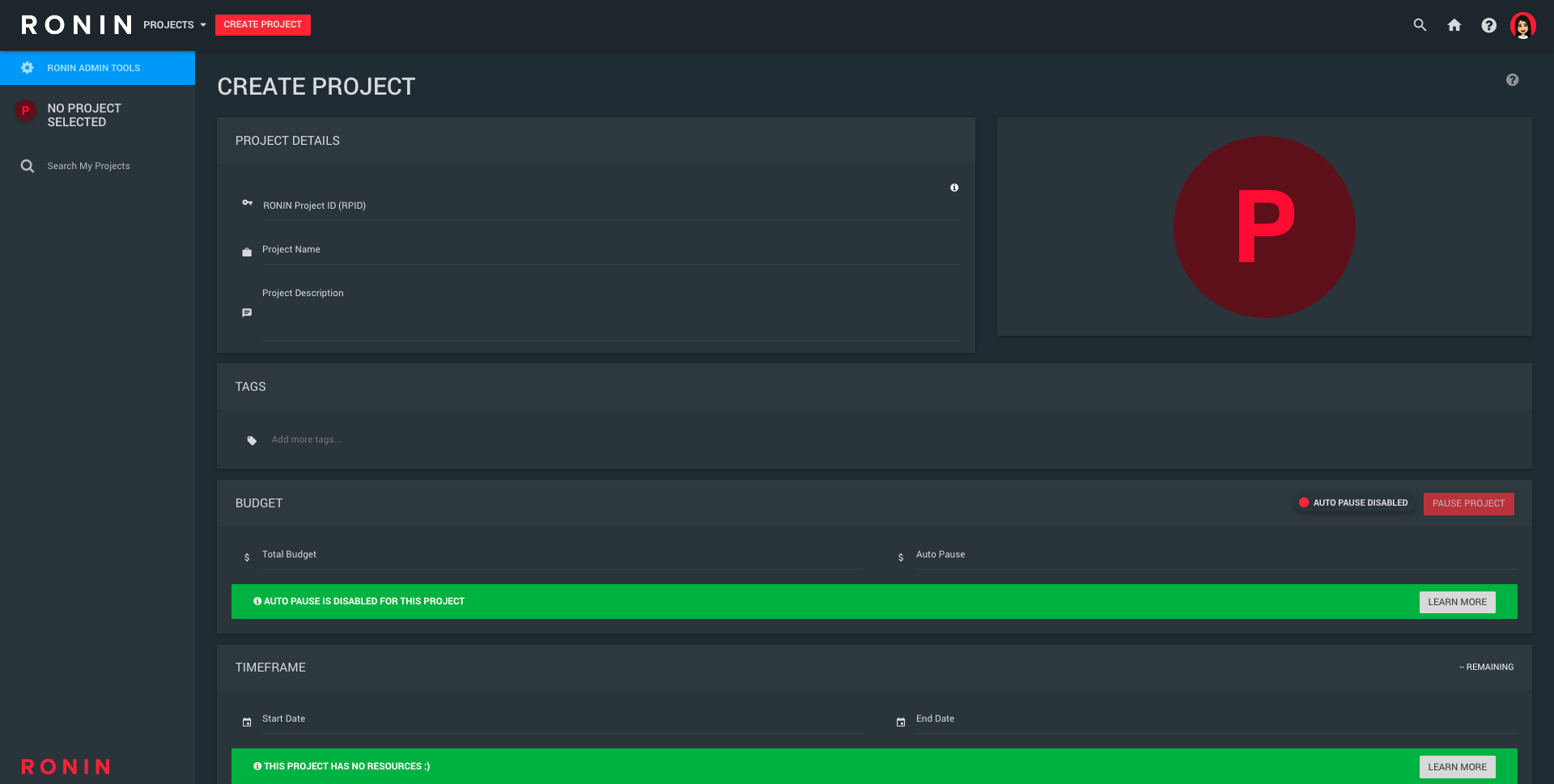Open Ronin Admin Tools in the sidebar
Viewport: 1554px width, 784px height.
(x=97, y=68)
